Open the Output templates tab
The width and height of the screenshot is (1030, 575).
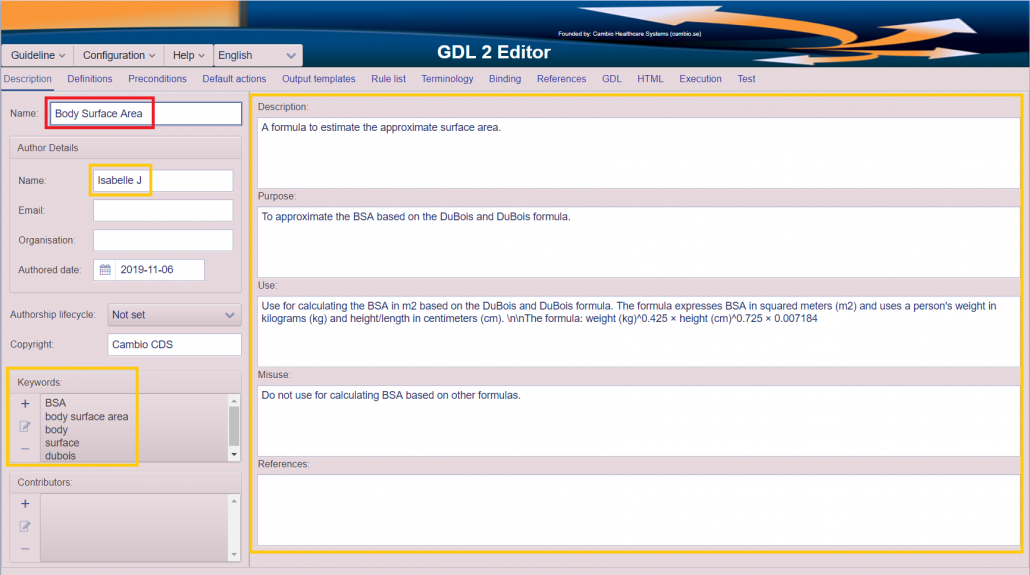(319, 79)
